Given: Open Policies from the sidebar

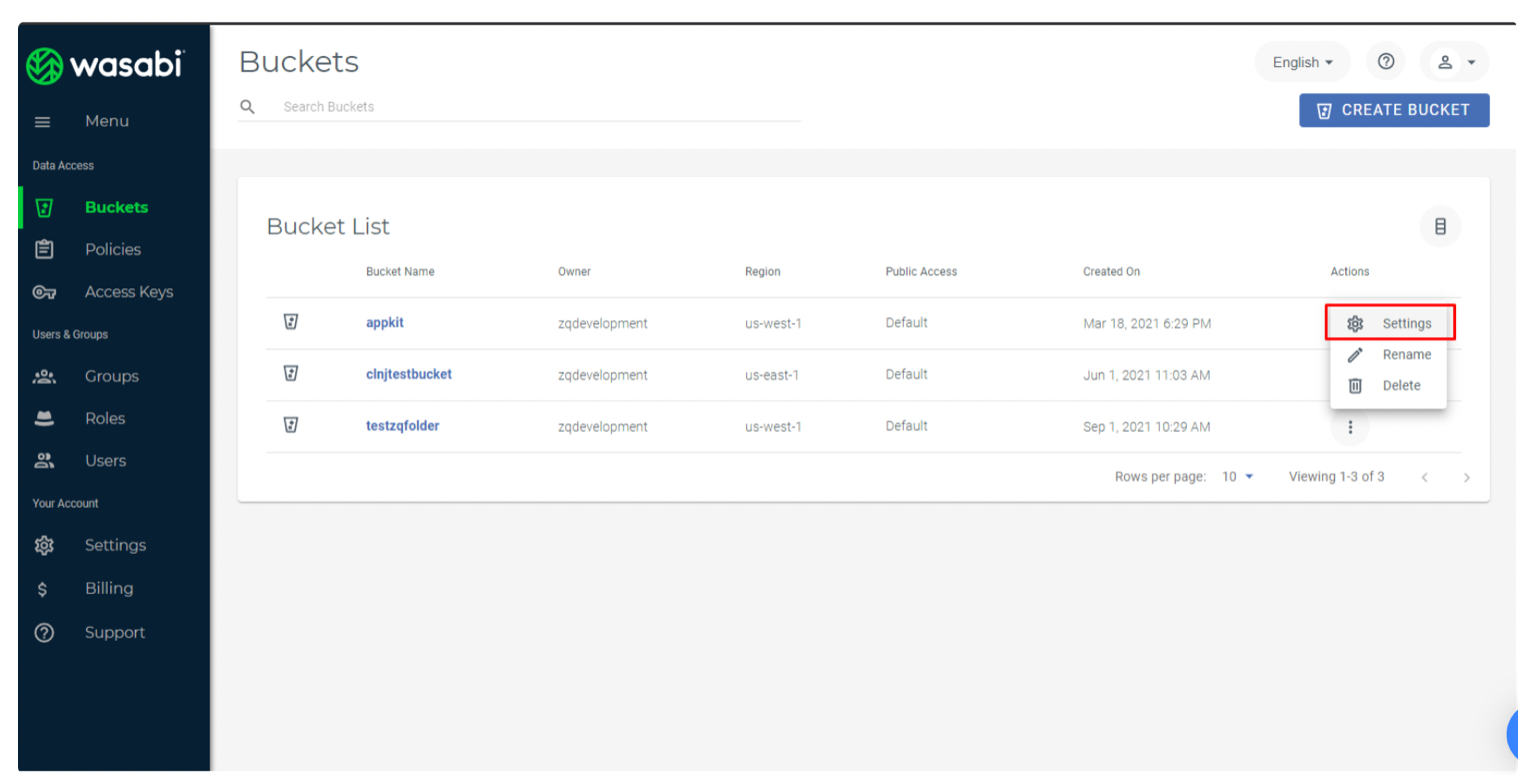Looking at the screenshot, I should coord(112,249).
